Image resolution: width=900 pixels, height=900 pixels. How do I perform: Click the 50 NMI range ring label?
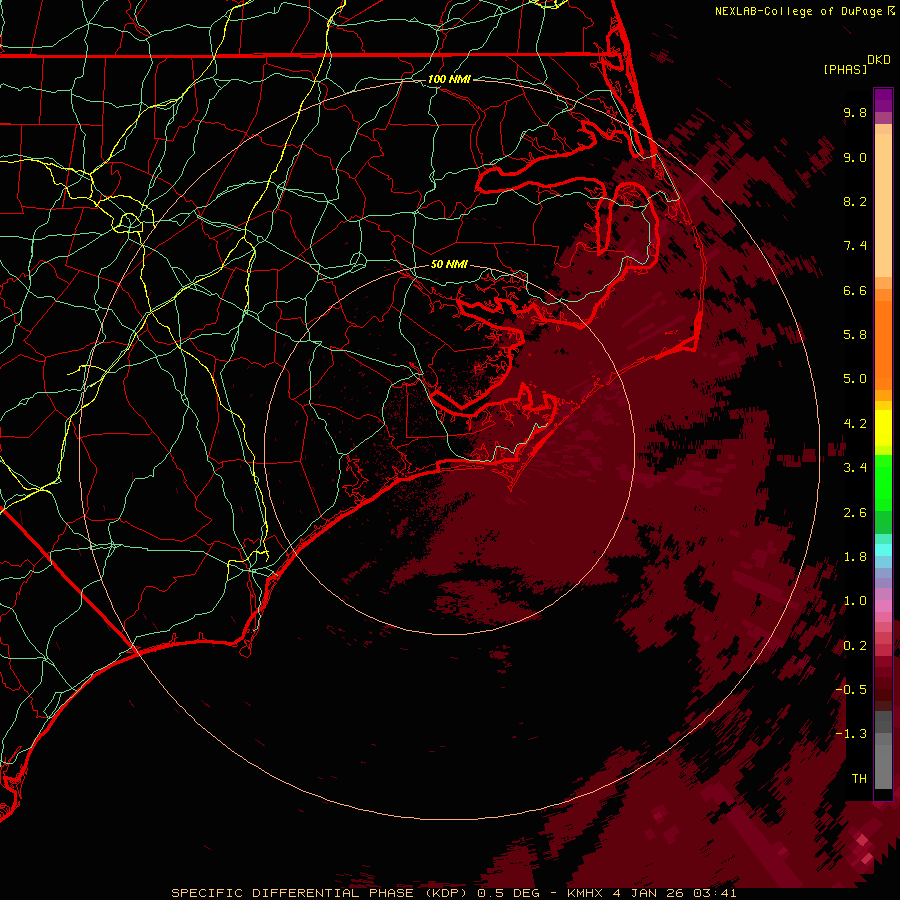(x=449, y=264)
